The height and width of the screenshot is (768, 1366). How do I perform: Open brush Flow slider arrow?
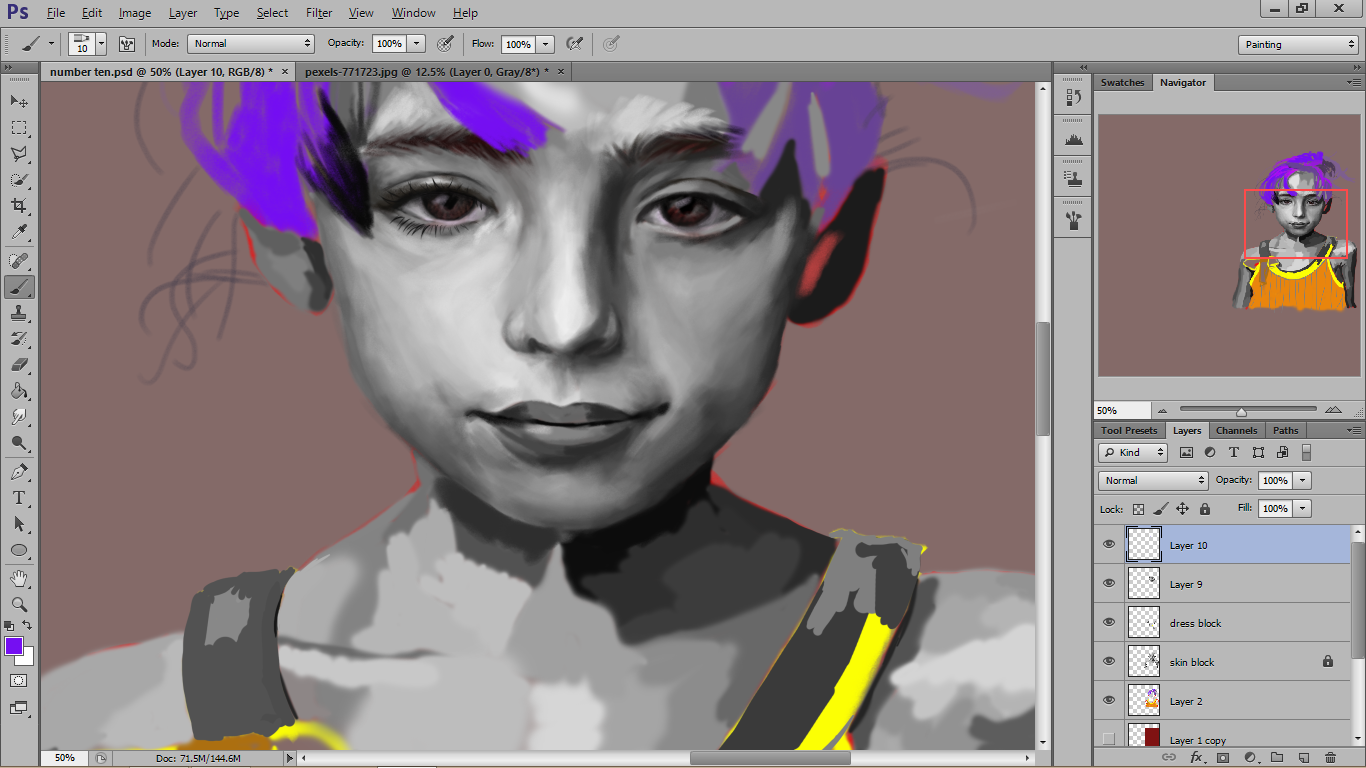click(x=545, y=44)
